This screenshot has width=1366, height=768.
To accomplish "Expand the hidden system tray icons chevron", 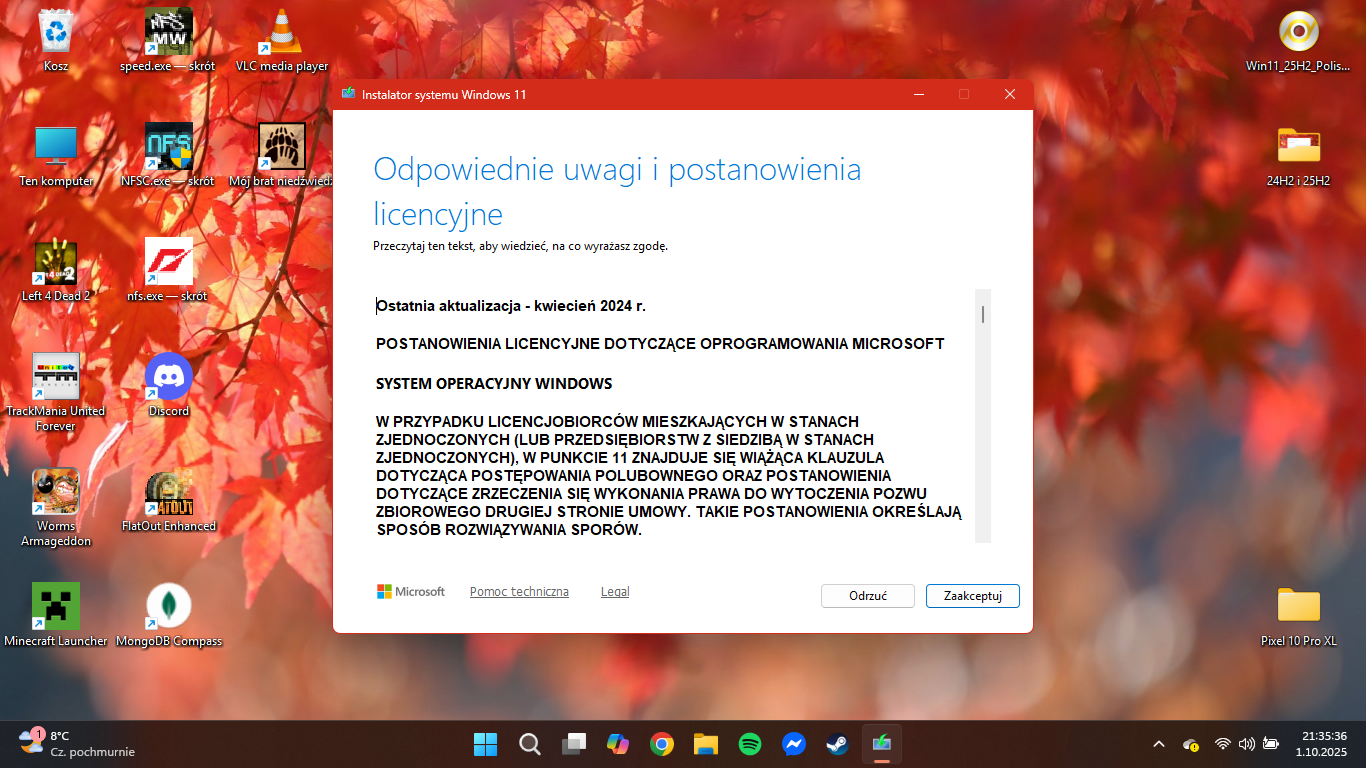I will click(1159, 744).
